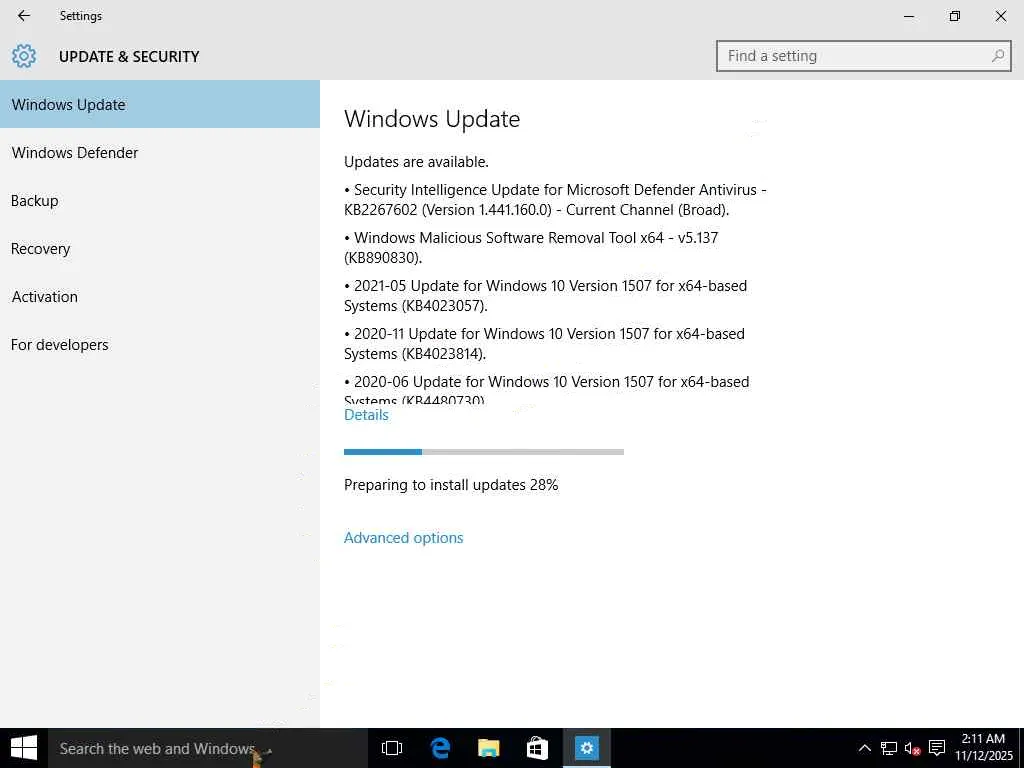
Task: Click the search magnifier in Find a setting
Action: [997, 56]
